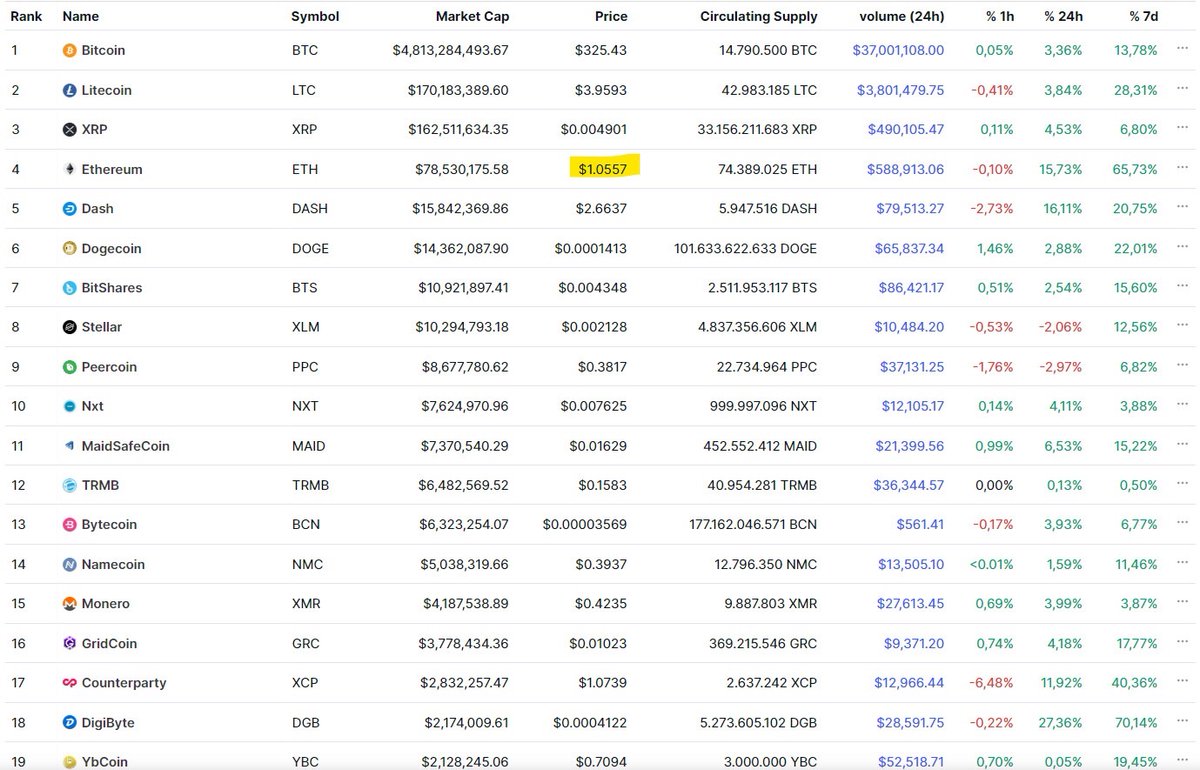Open the Bitcoin coin name link
Screen dimensions: 1200x770
[x=103, y=50]
